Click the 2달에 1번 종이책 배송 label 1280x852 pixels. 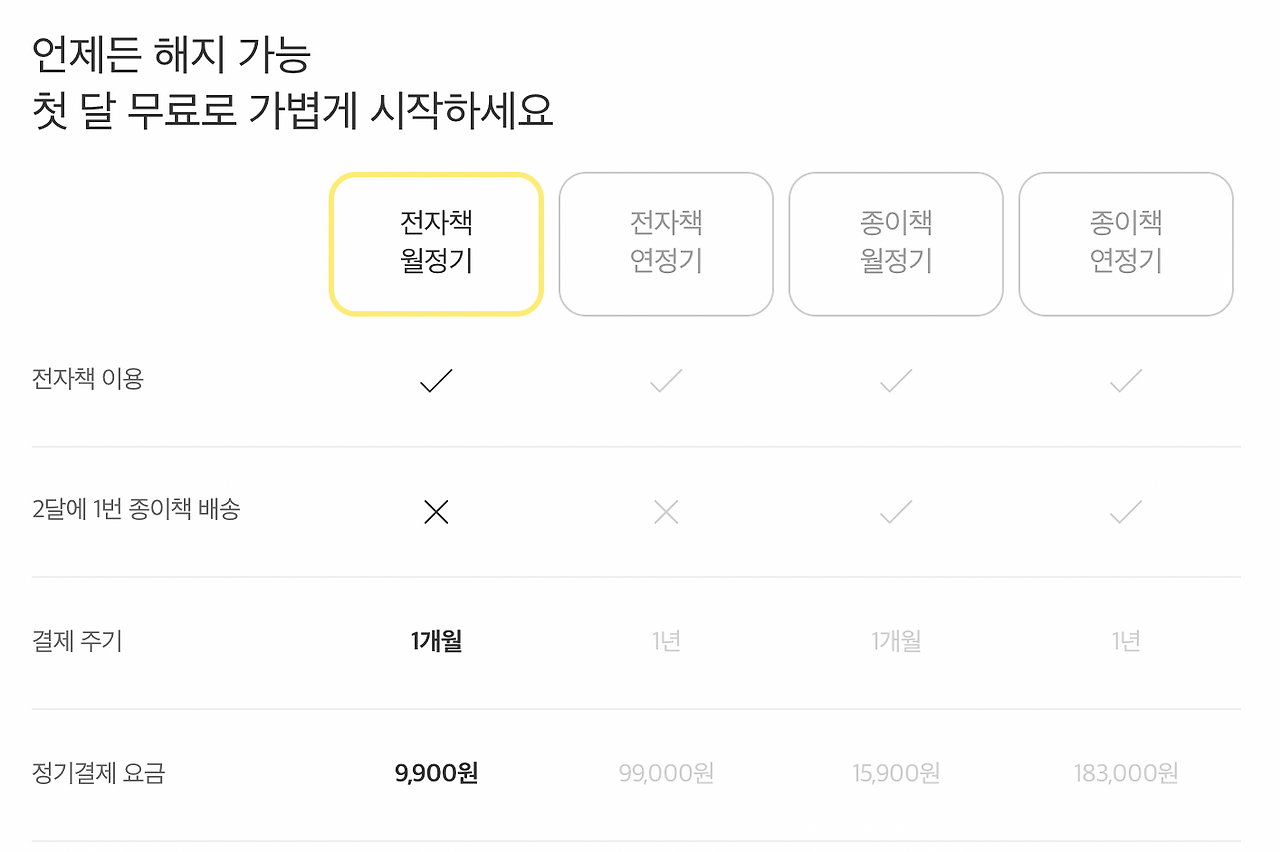click(136, 510)
